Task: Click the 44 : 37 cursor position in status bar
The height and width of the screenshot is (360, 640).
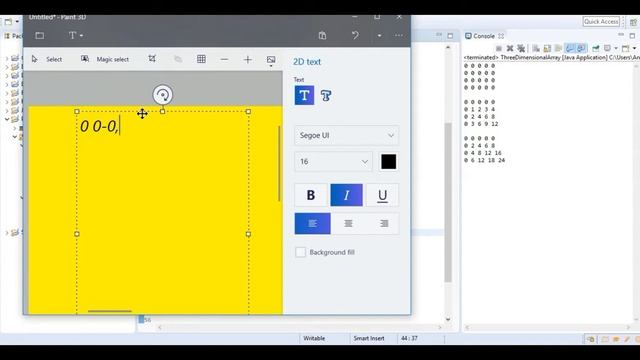Action: click(x=409, y=338)
